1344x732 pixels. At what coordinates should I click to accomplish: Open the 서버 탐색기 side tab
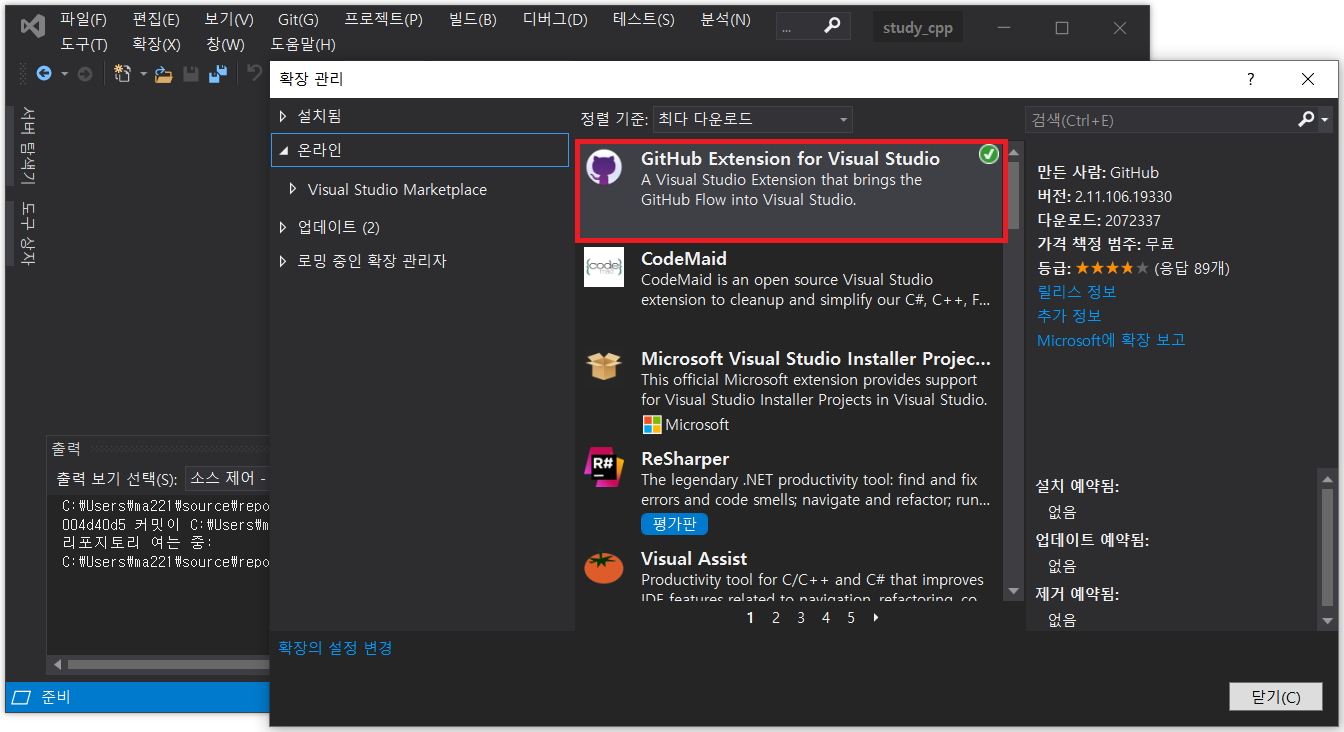click(x=28, y=146)
